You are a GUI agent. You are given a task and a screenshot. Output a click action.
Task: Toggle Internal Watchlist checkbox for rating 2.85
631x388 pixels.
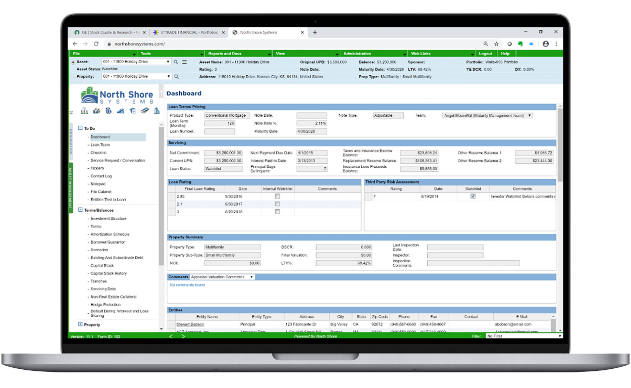coord(277,196)
